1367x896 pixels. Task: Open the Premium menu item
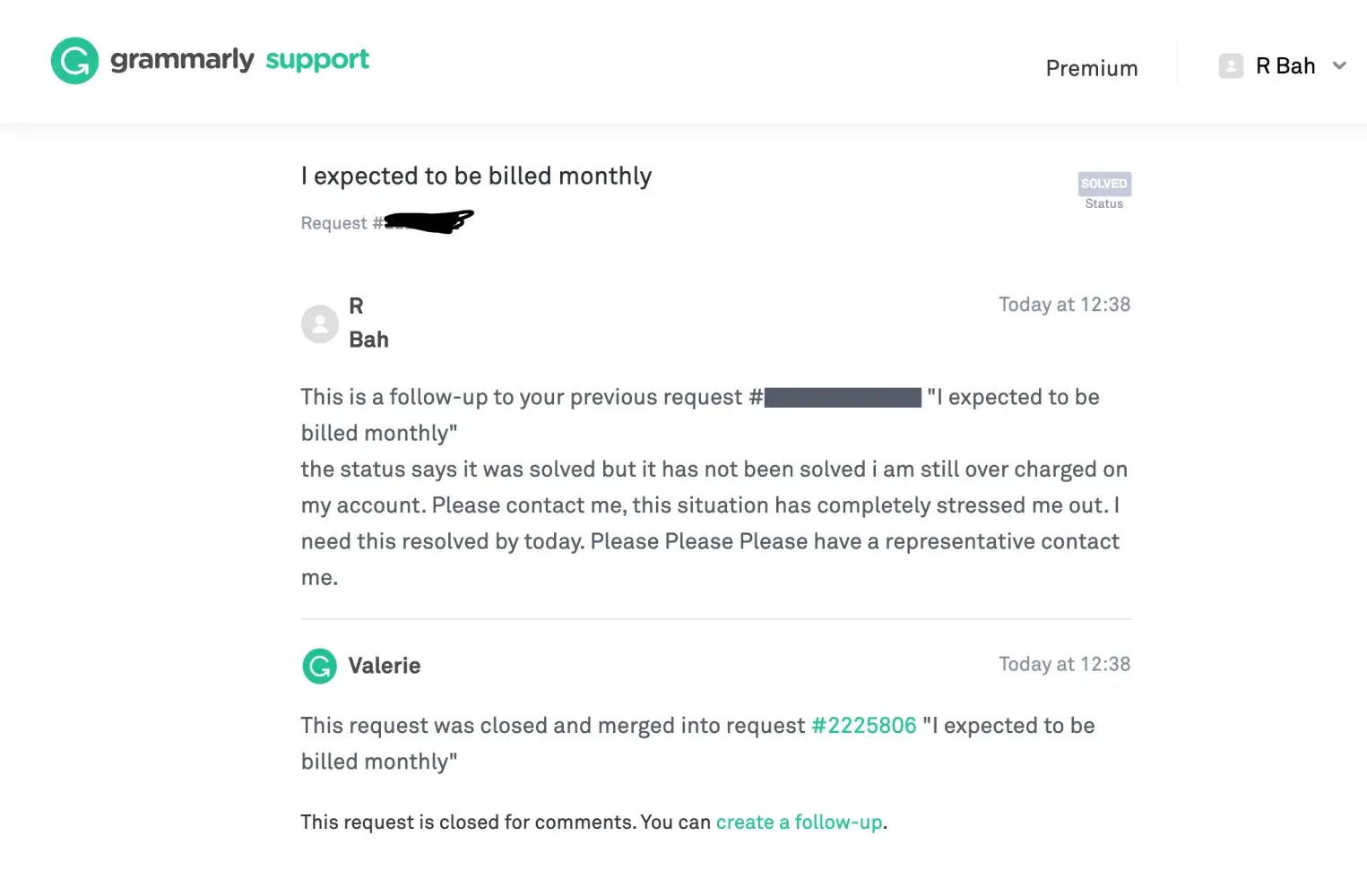1091,68
